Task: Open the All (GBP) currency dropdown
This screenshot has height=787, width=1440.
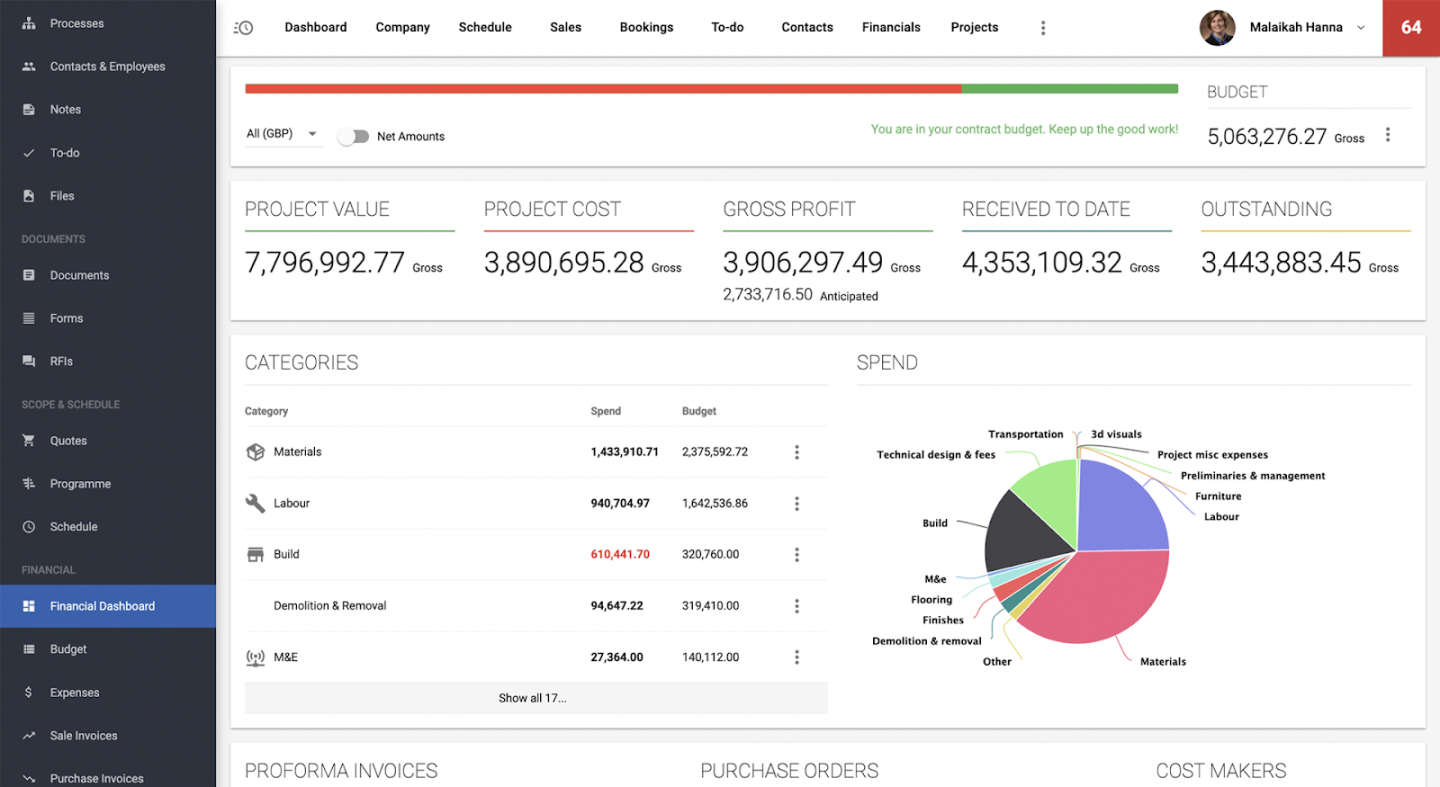Action: pyautogui.click(x=284, y=134)
